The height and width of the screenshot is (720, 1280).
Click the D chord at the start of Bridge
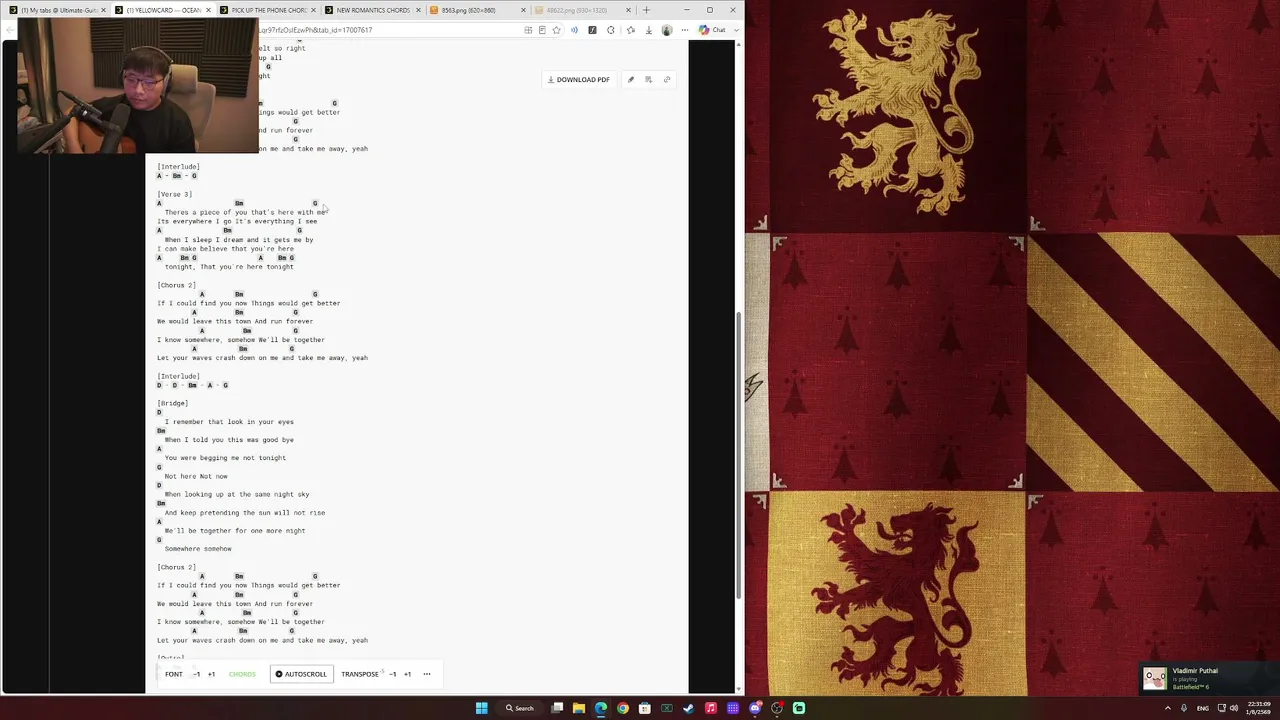coord(159,413)
